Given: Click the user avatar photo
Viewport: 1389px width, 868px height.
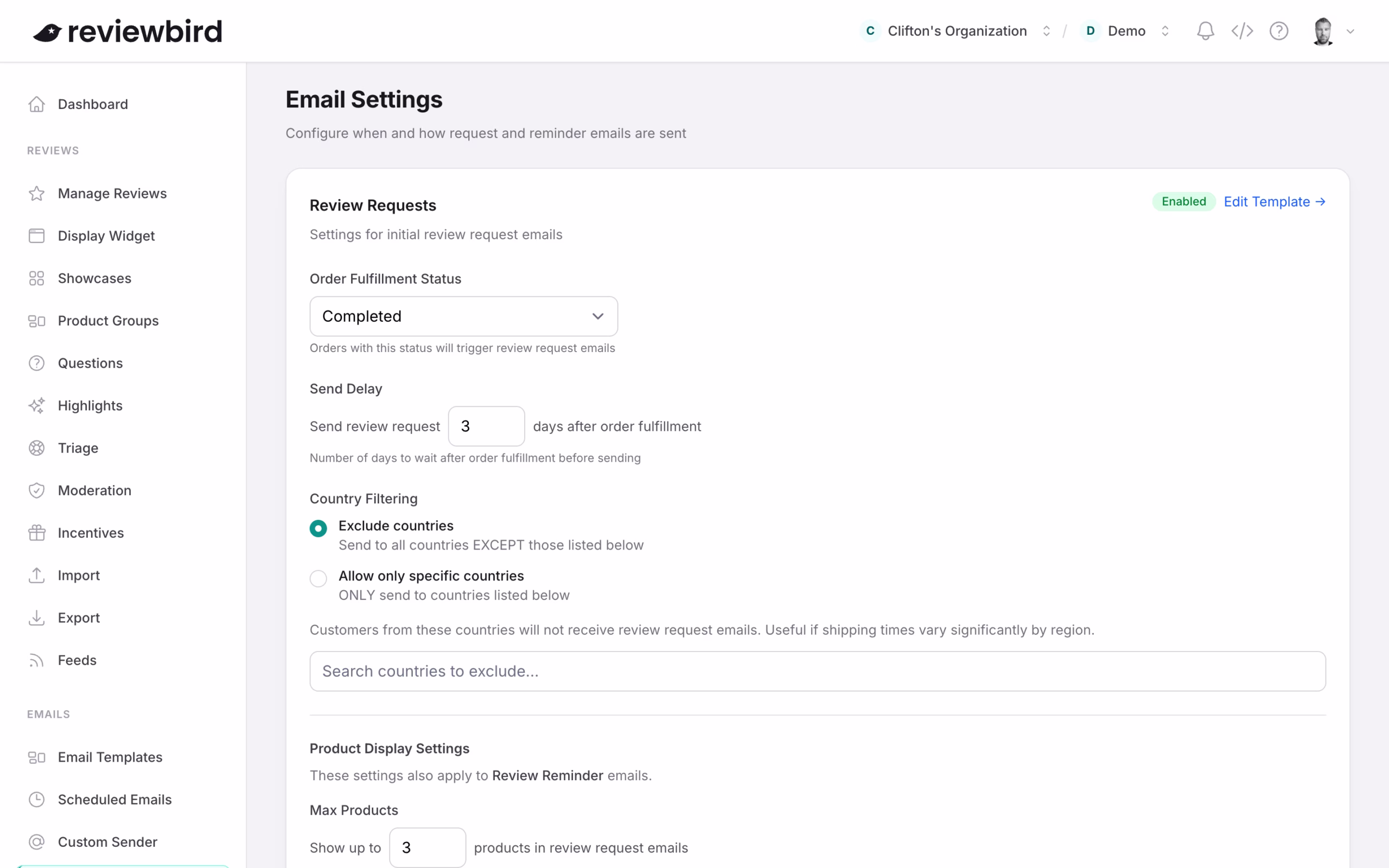Looking at the screenshot, I should (x=1323, y=31).
